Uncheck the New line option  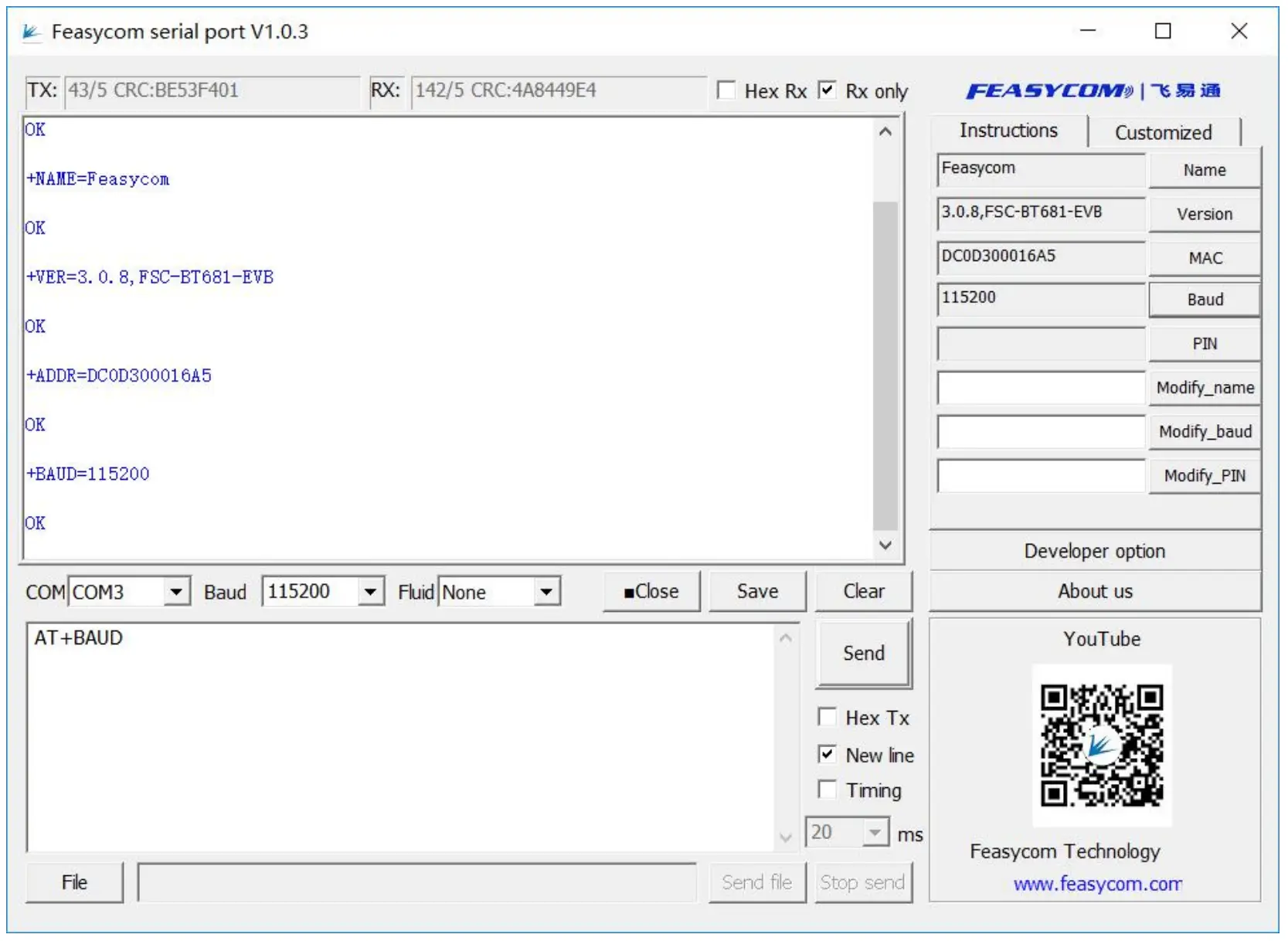(x=827, y=754)
